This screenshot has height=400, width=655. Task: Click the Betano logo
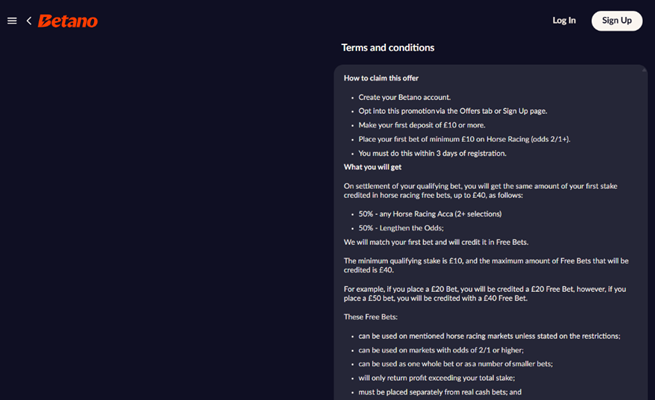(x=67, y=20)
